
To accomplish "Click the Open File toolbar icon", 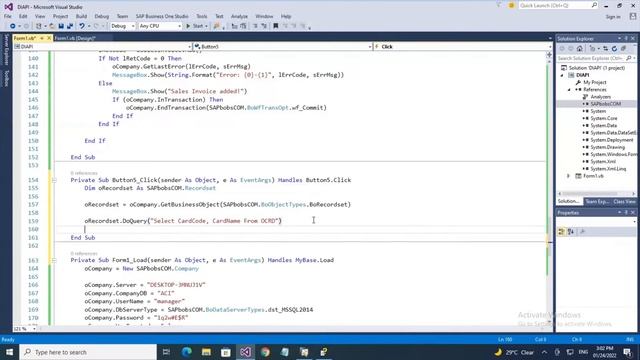I will [52, 26].
